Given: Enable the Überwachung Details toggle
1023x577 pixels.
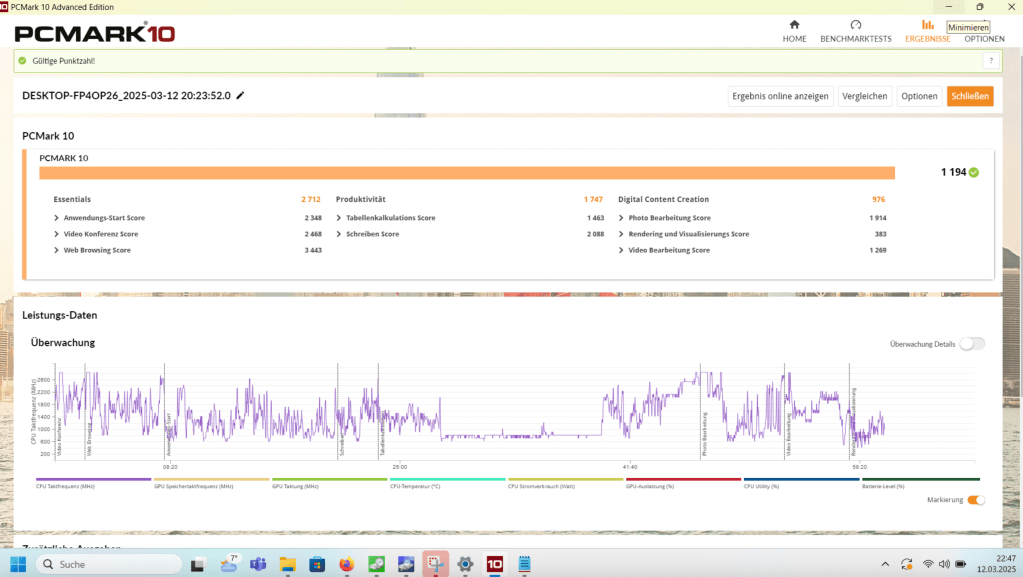Looking at the screenshot, I should tap(971, 344).
